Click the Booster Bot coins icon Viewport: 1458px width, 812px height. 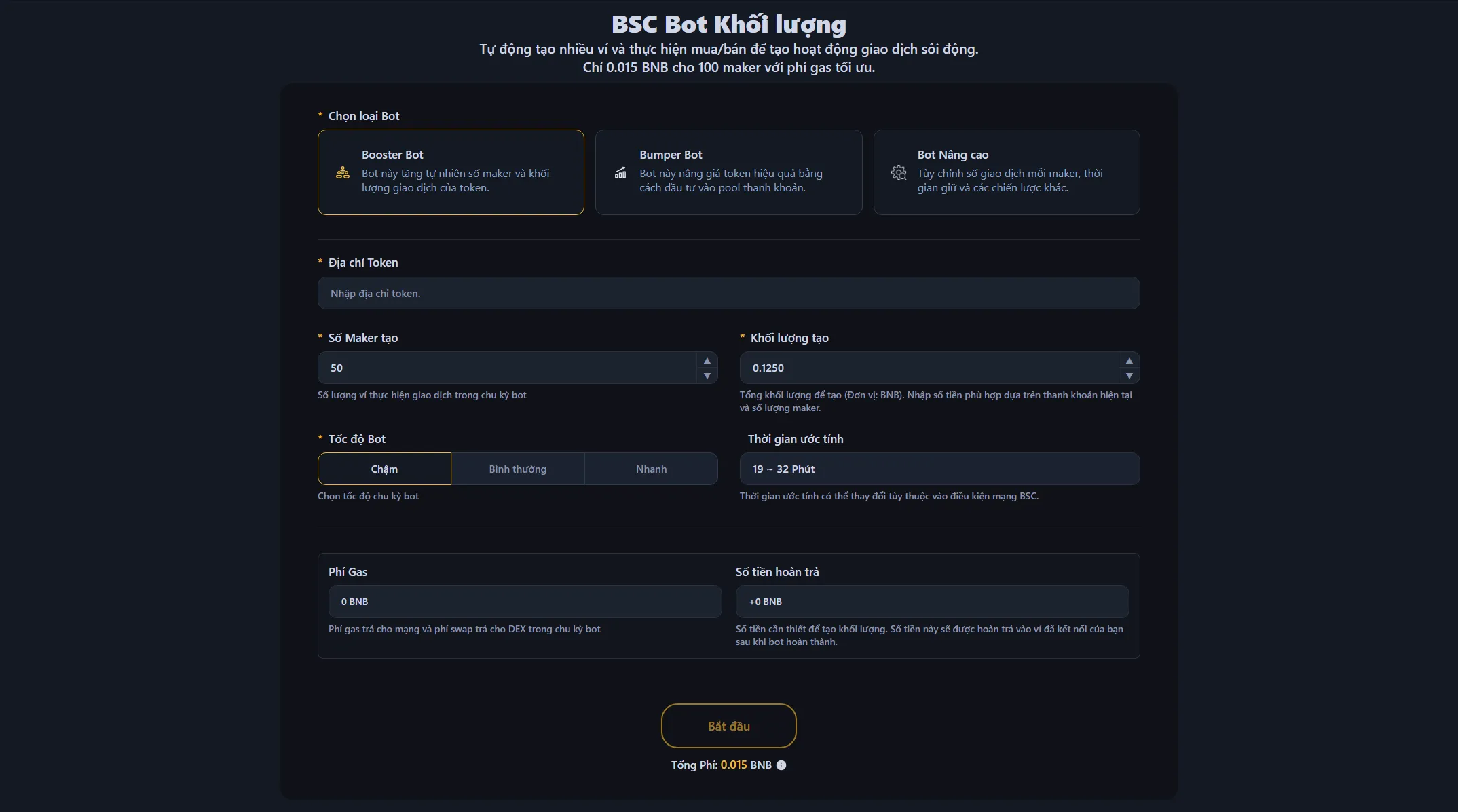(x=343, y=173)
